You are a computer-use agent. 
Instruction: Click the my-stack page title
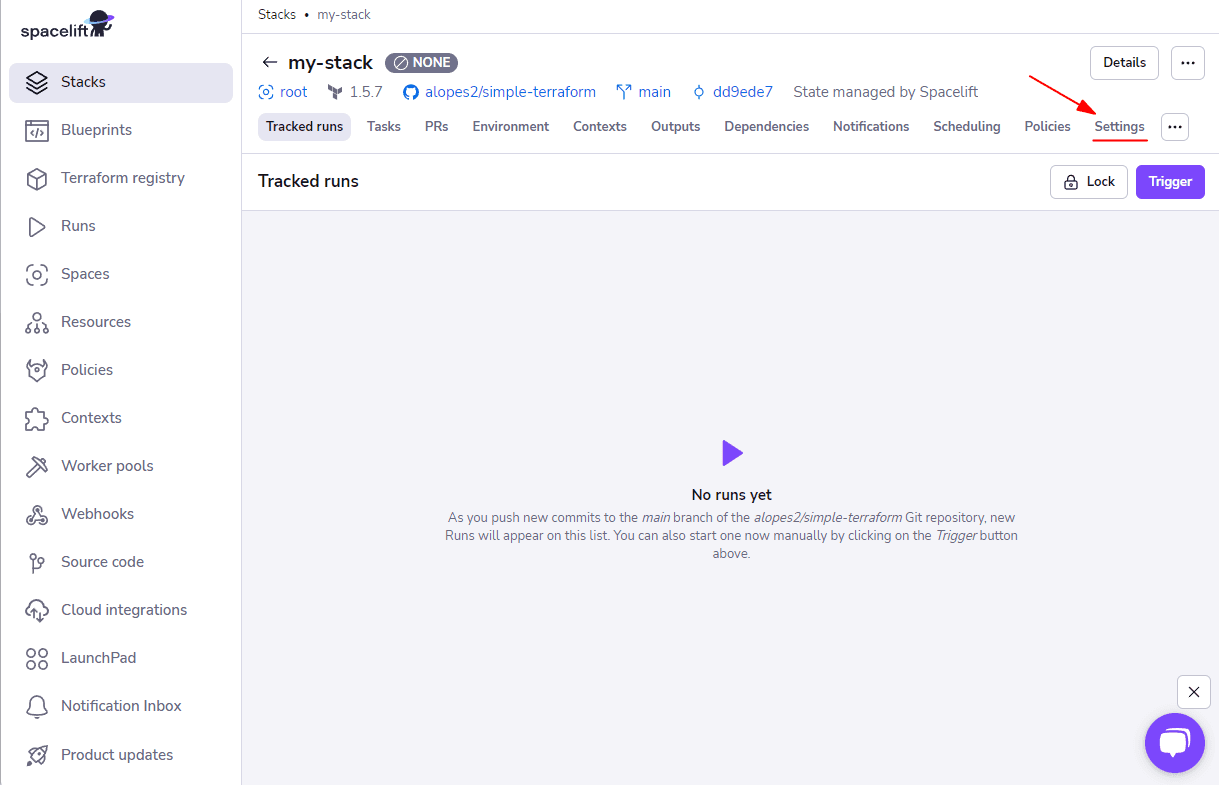[330, 62]
